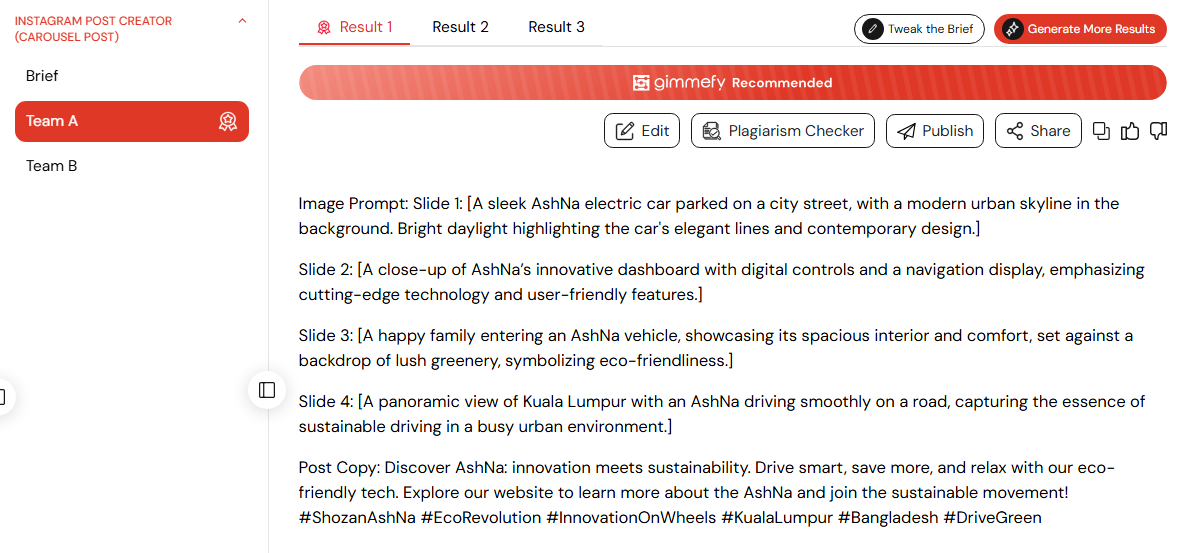Open the Brief sidebar item
The width and height of the screenshot is (1195, 553).
(132, 76)
